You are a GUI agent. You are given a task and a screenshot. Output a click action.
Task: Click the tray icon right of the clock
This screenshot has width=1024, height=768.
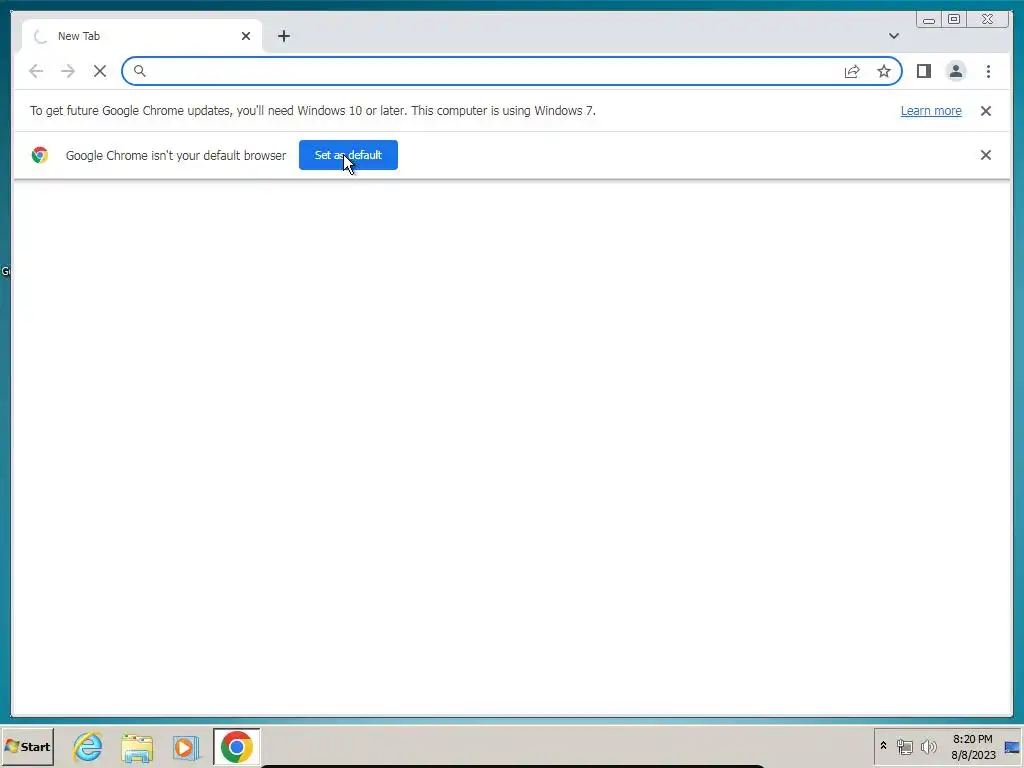[1012, 747]
